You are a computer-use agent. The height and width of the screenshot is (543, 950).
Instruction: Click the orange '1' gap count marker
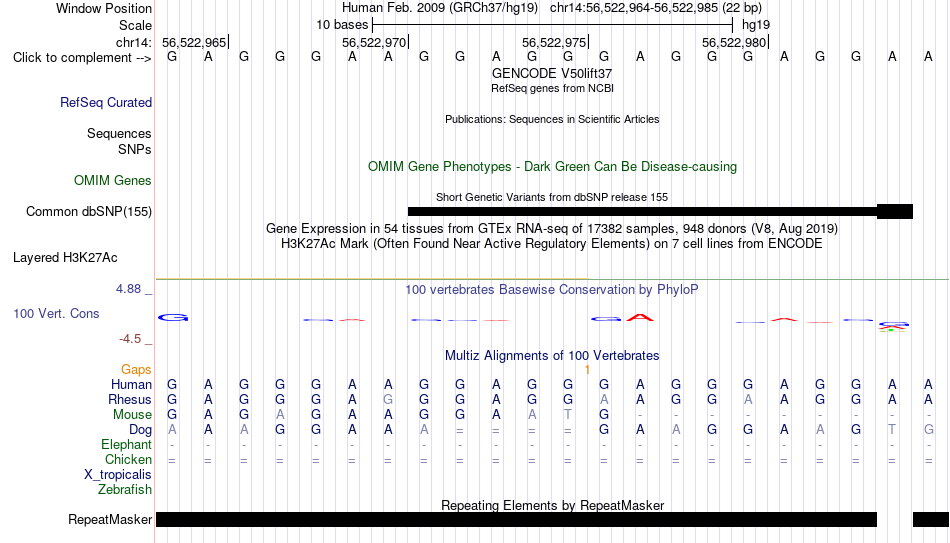[x=587, y=370]
